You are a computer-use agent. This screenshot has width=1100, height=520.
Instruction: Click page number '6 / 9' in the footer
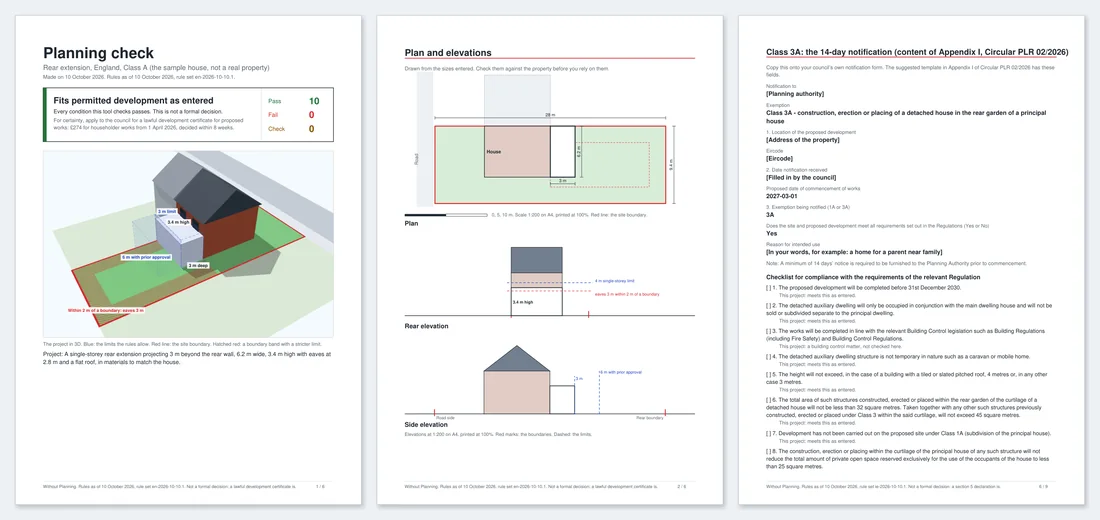pyautogui.click(x=1043, y=486)
